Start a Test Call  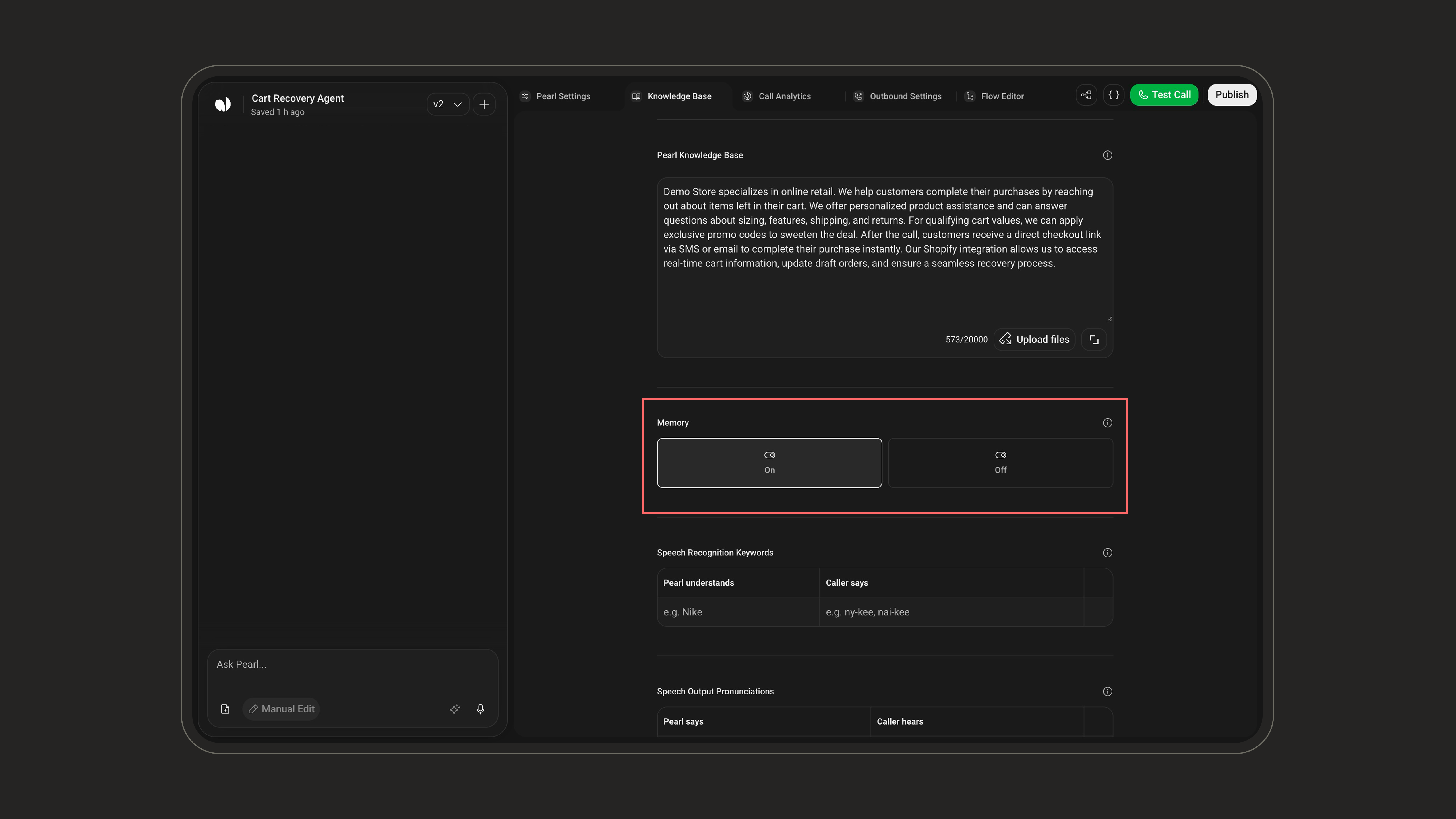(x=1164, y=95)
